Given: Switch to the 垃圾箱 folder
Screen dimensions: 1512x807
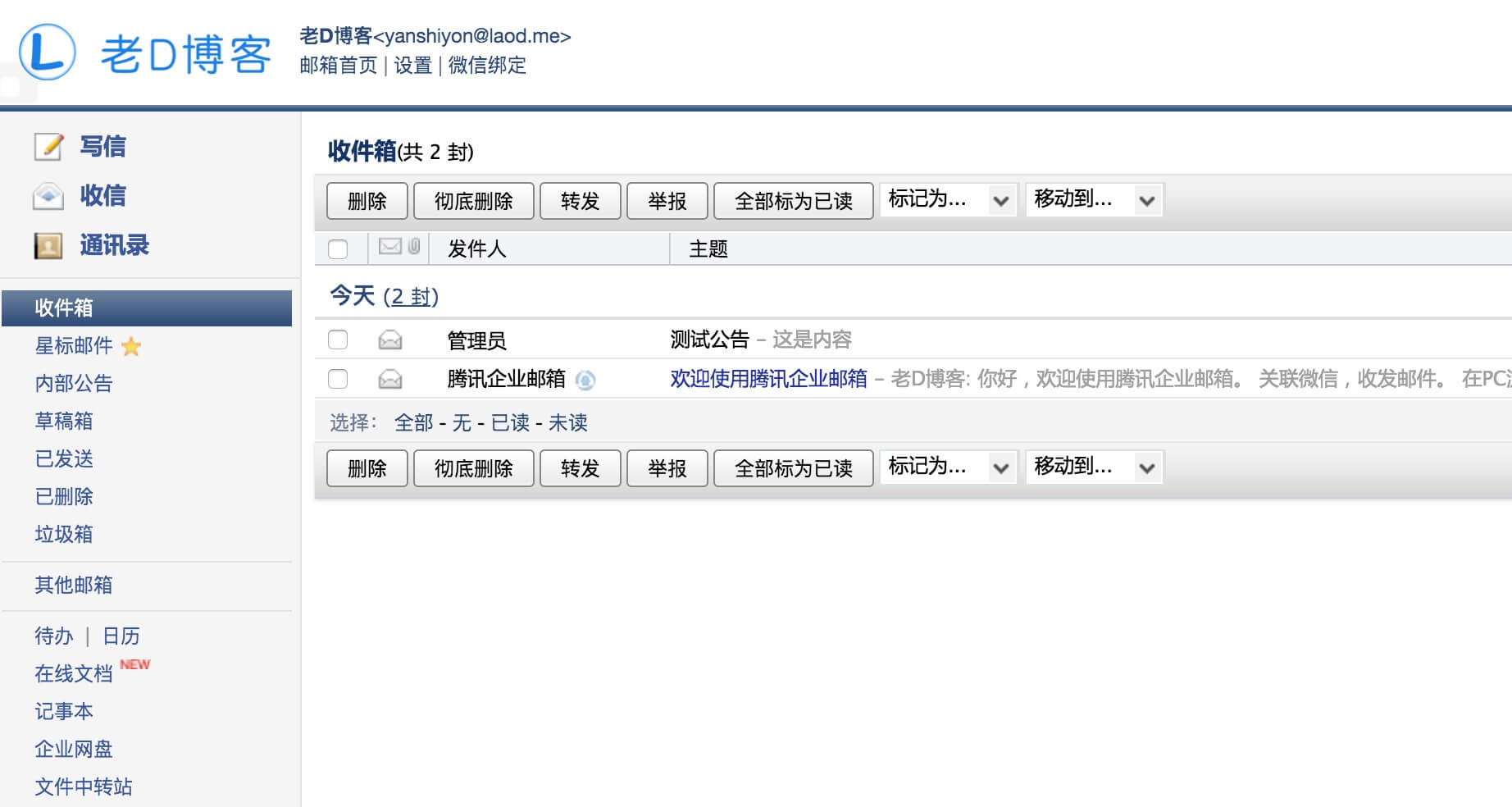Looking at the screenshot, I should pos(62,534).
